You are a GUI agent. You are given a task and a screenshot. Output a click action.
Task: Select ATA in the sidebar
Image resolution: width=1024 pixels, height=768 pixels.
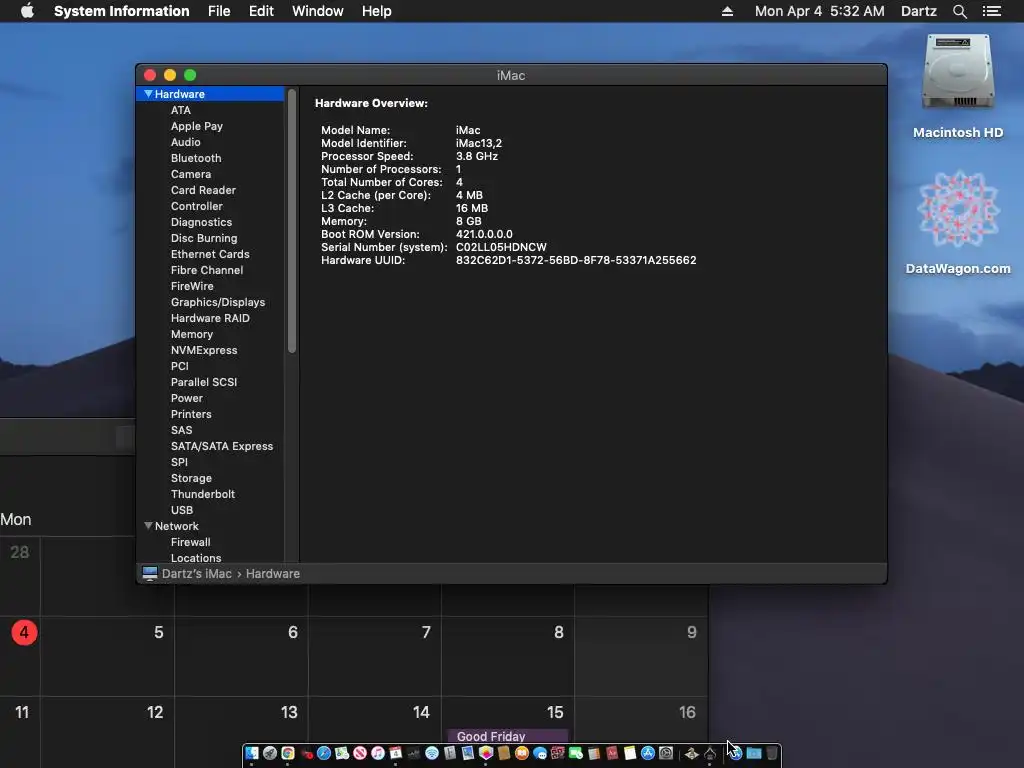coord(181,110)
